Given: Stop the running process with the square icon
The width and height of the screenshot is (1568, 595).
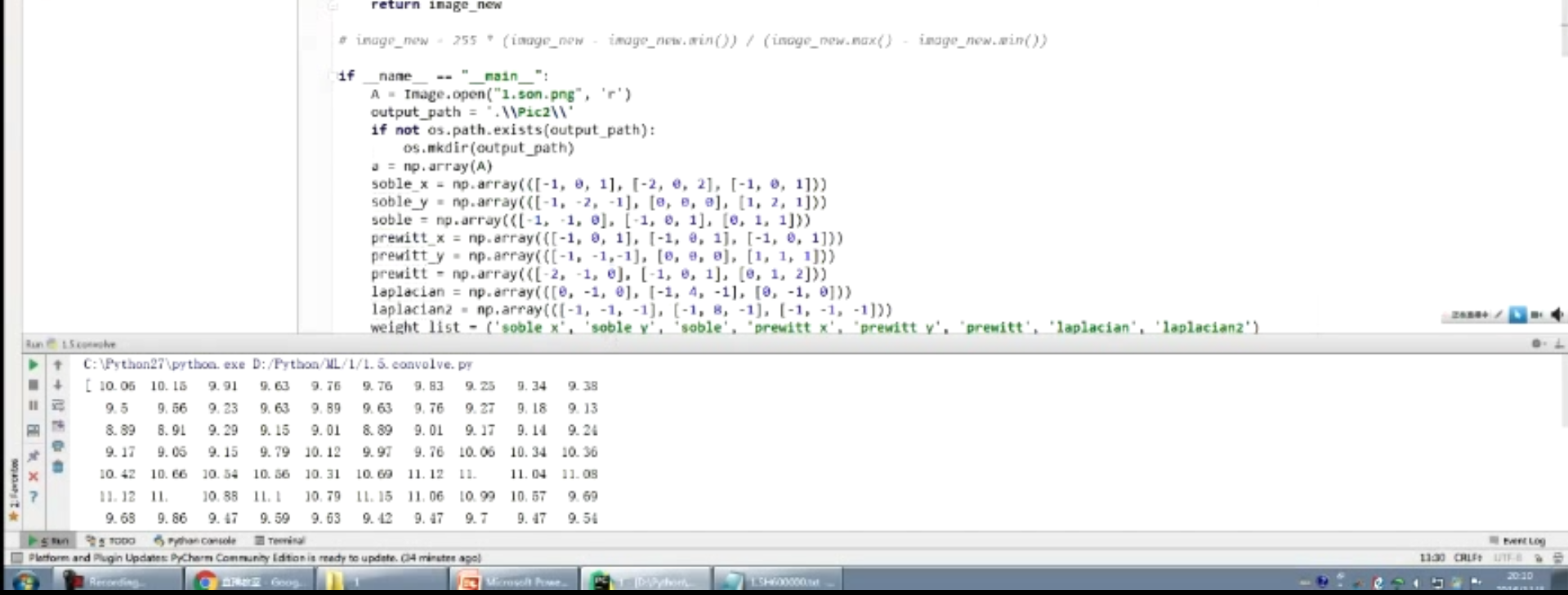Looking at the screenshot, I should (x=33, y=385).
